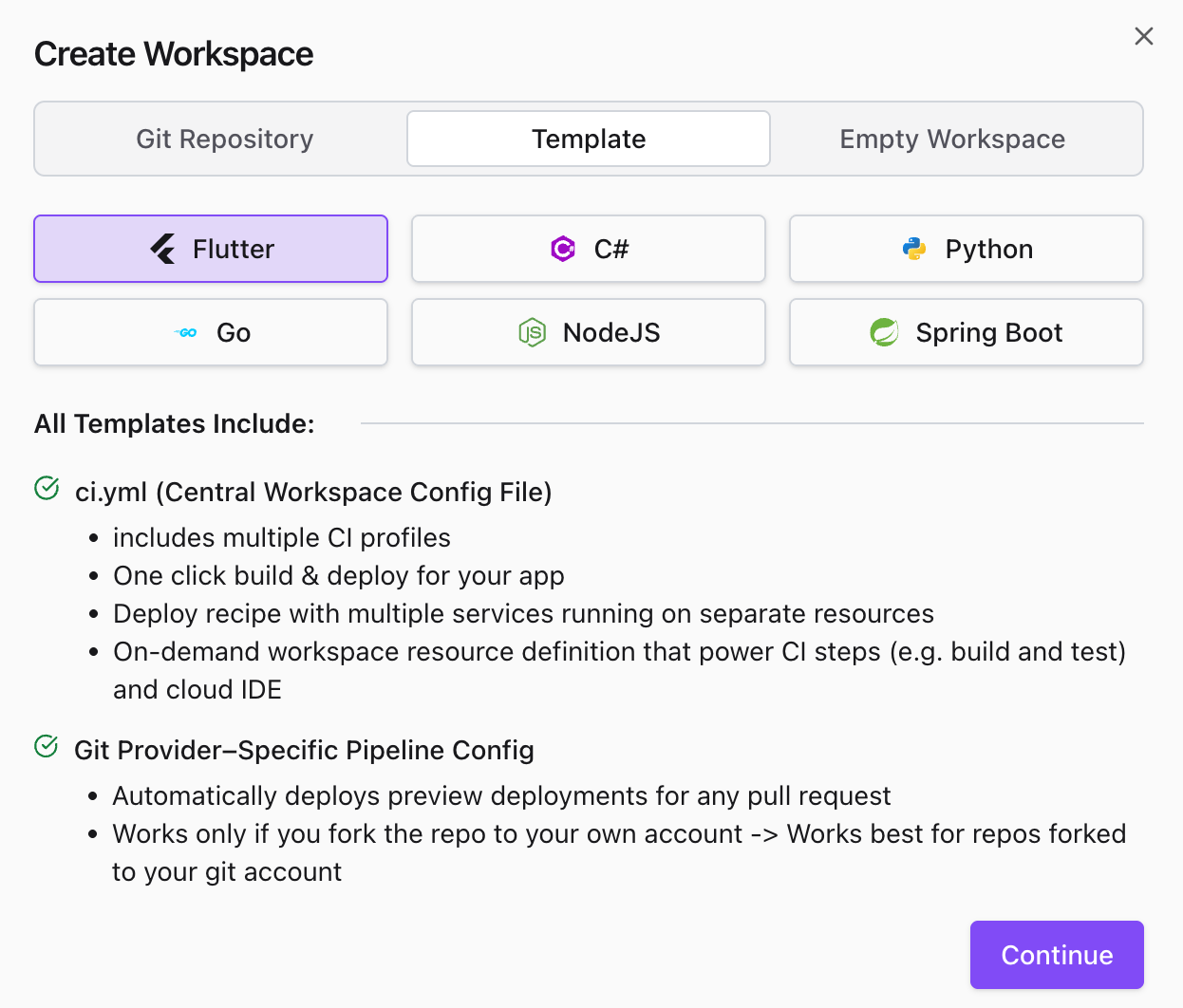Select the Template tab
This screenshot has height=1008, width=1183.
pos(589,139)
